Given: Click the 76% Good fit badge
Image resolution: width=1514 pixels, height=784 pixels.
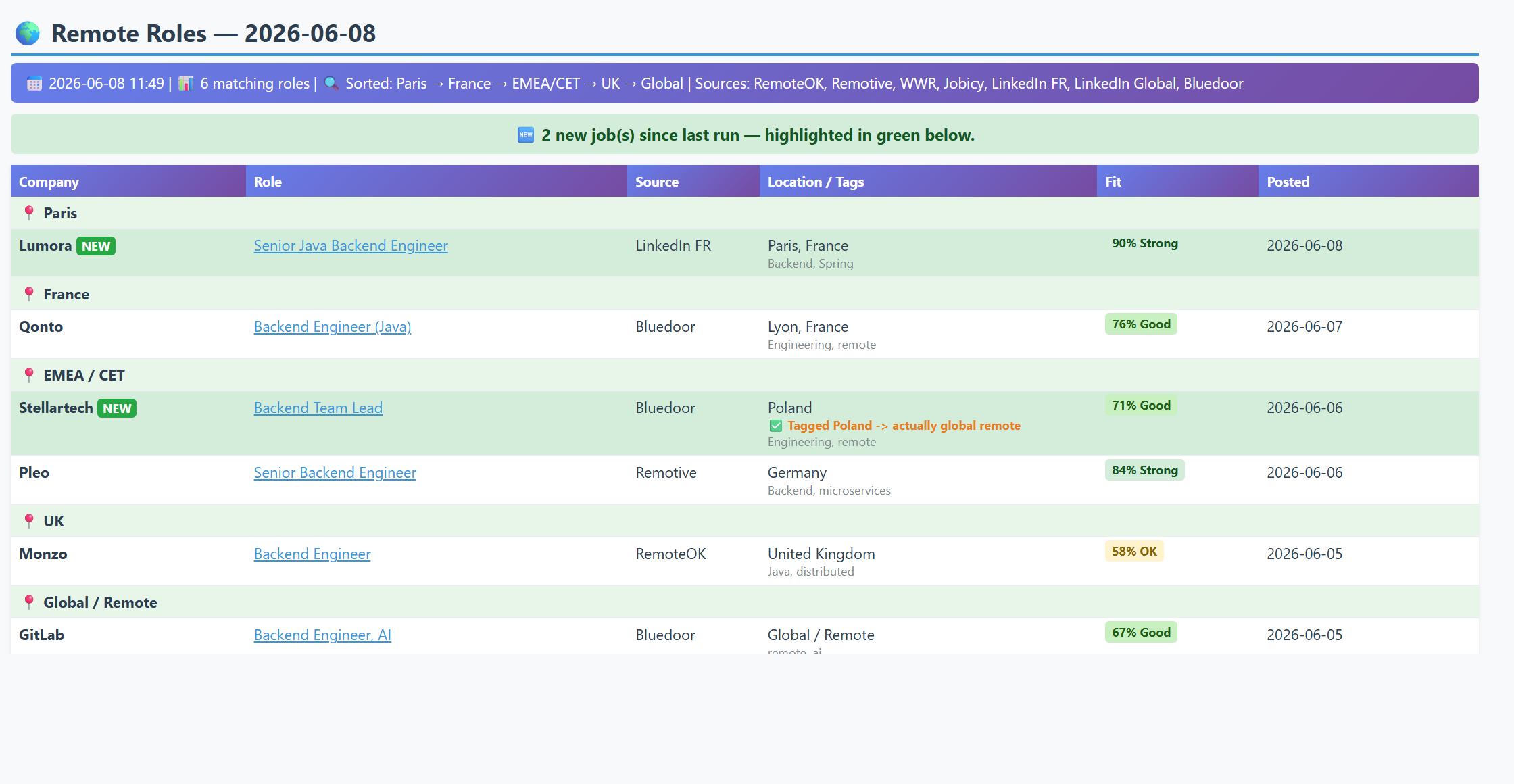Looking at the screenshot, I should 1141,324.
